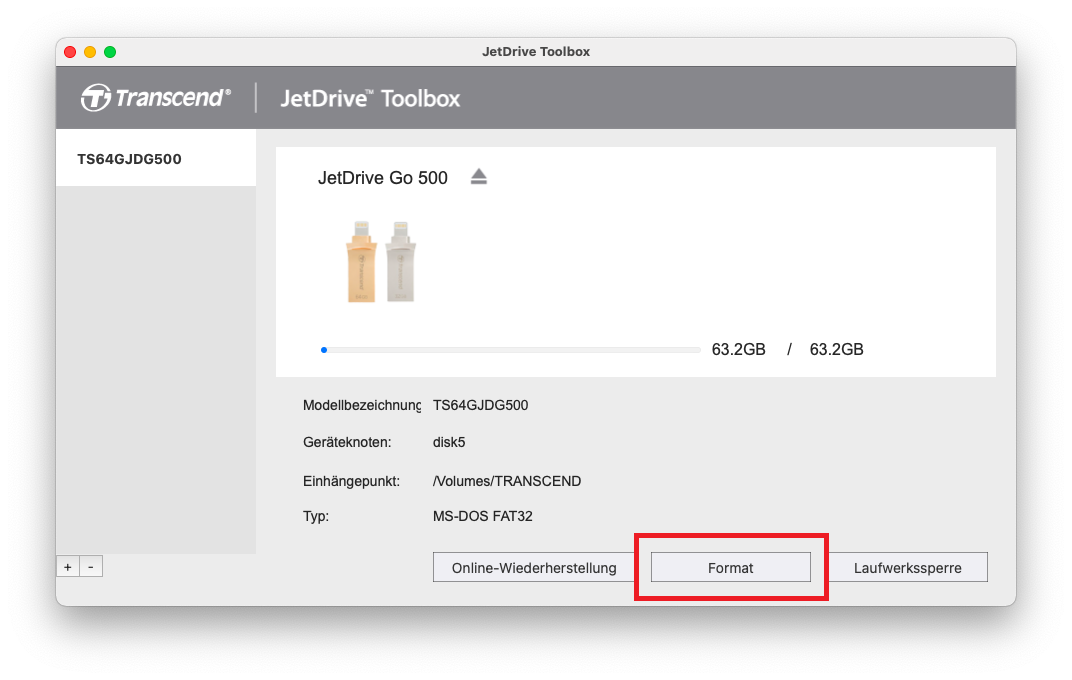Open the Laufwerkssperre drive lock
The height and width of the screenshot is (680, 1072).
click(x=907, y=567)
